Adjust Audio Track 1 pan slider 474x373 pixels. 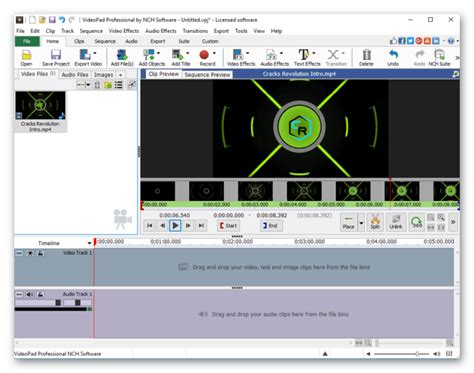coord(77,303)
